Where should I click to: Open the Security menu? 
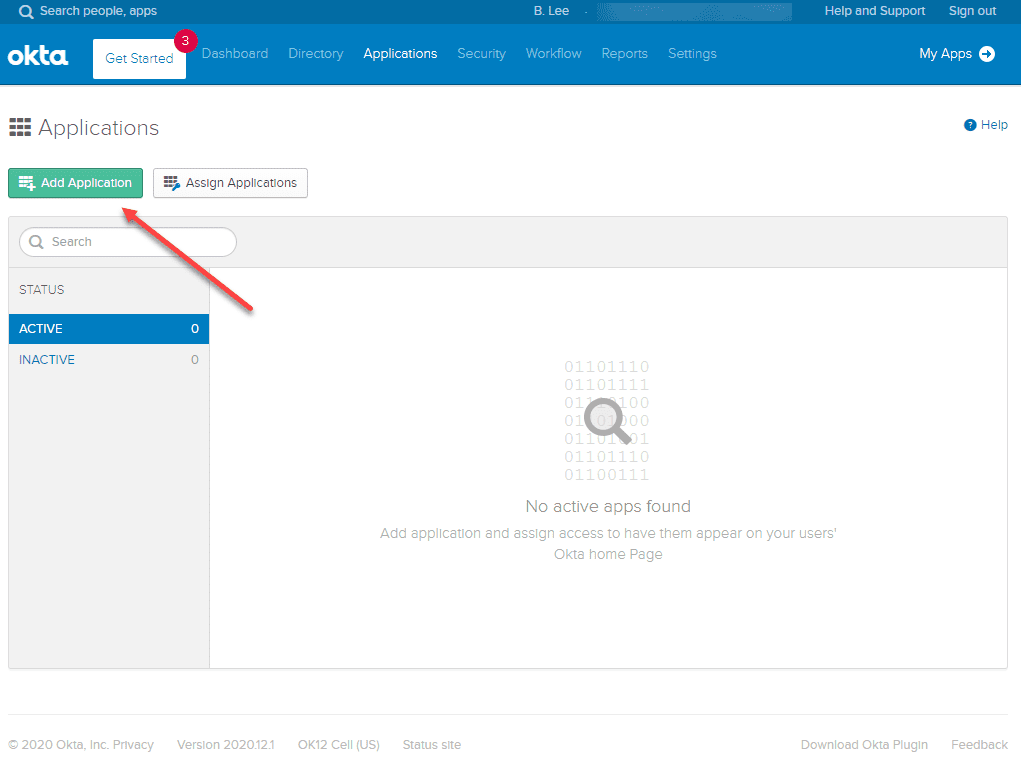point(482,54)
